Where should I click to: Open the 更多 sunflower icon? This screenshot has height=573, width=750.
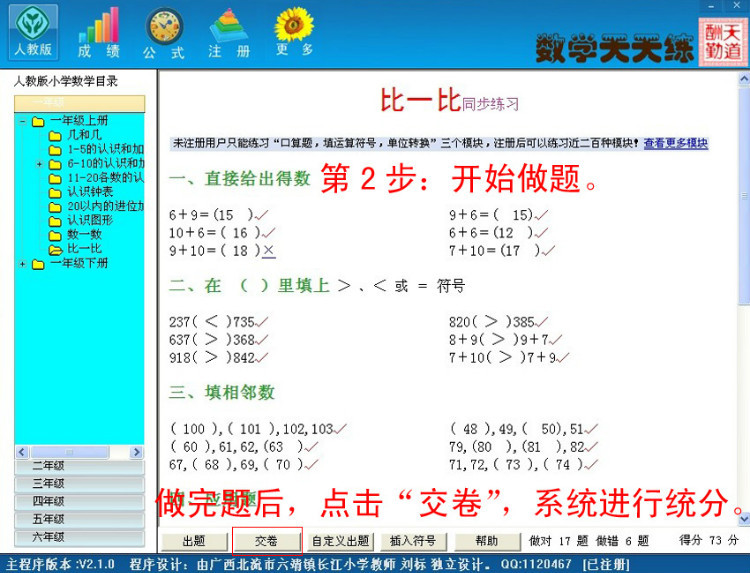pos(294,32)
